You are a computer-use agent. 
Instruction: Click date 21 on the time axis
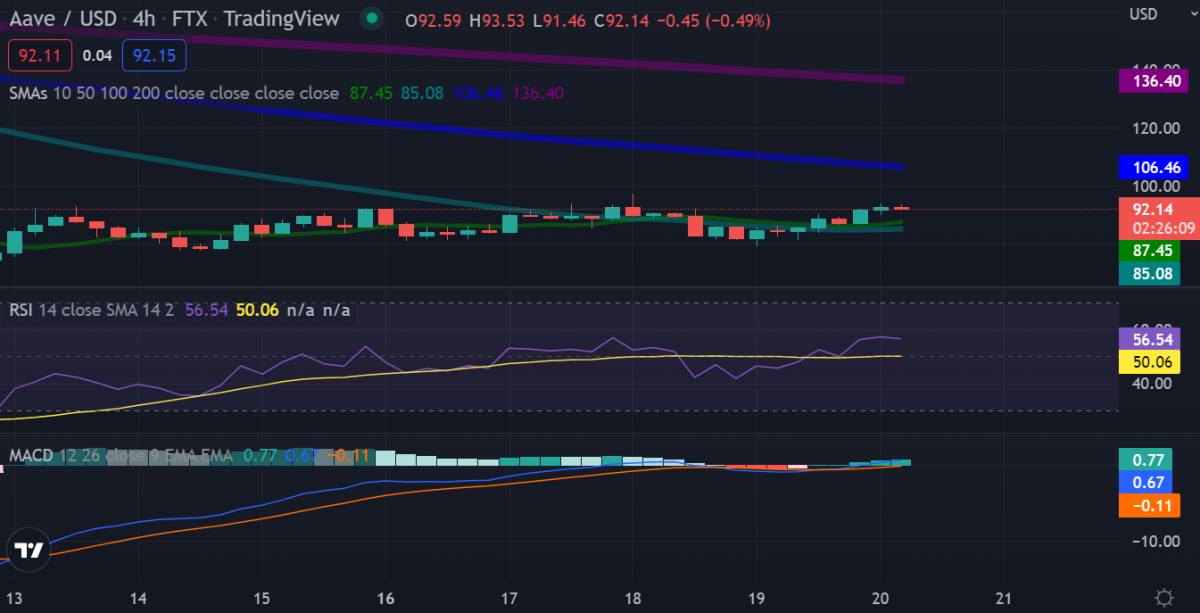1005,598
